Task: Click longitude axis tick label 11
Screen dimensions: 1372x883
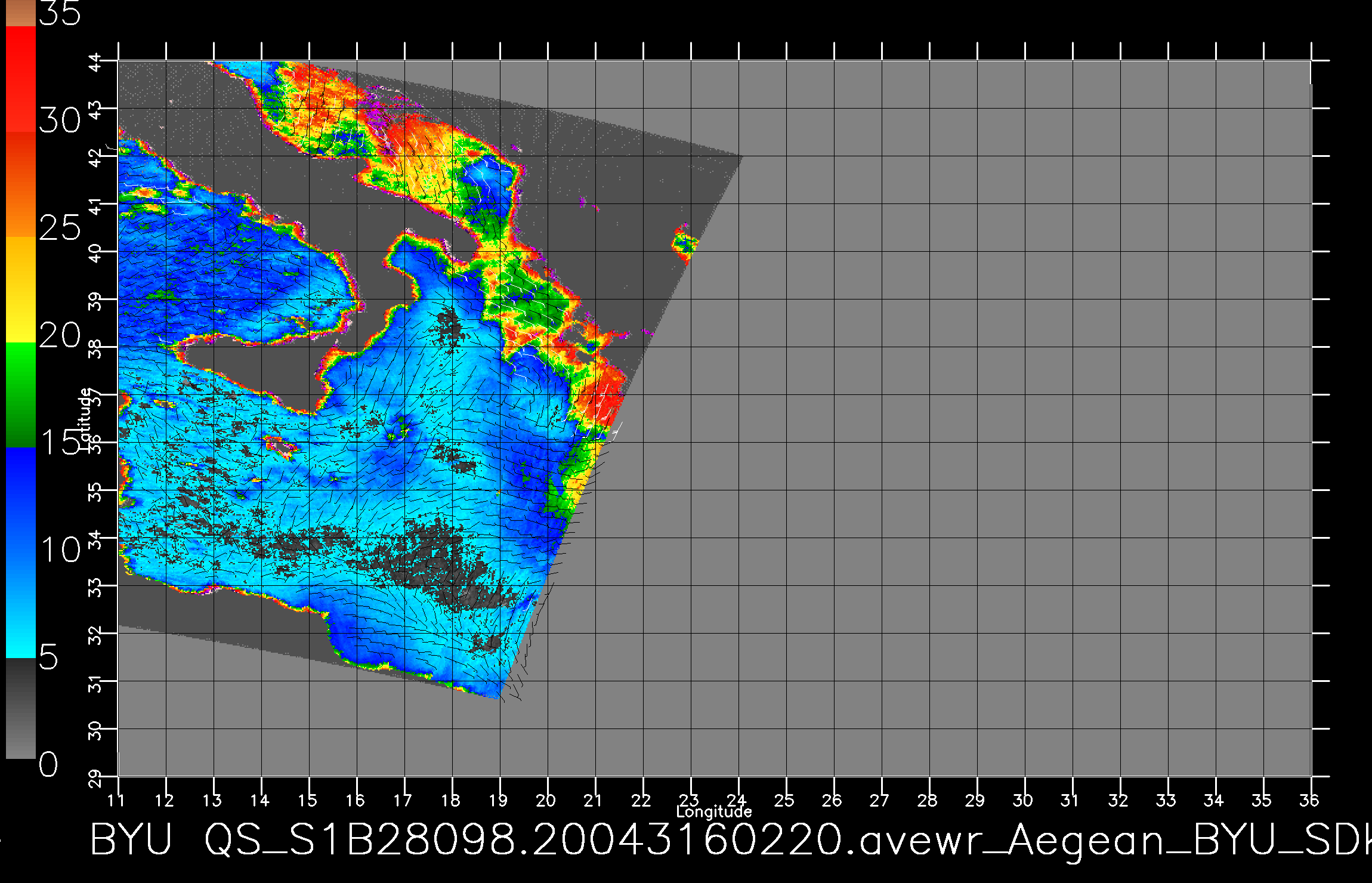Action: tap(117, 799)
